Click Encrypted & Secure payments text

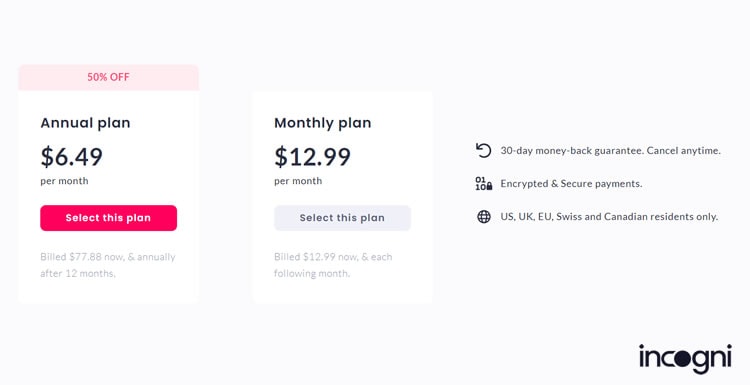(571, 184)
